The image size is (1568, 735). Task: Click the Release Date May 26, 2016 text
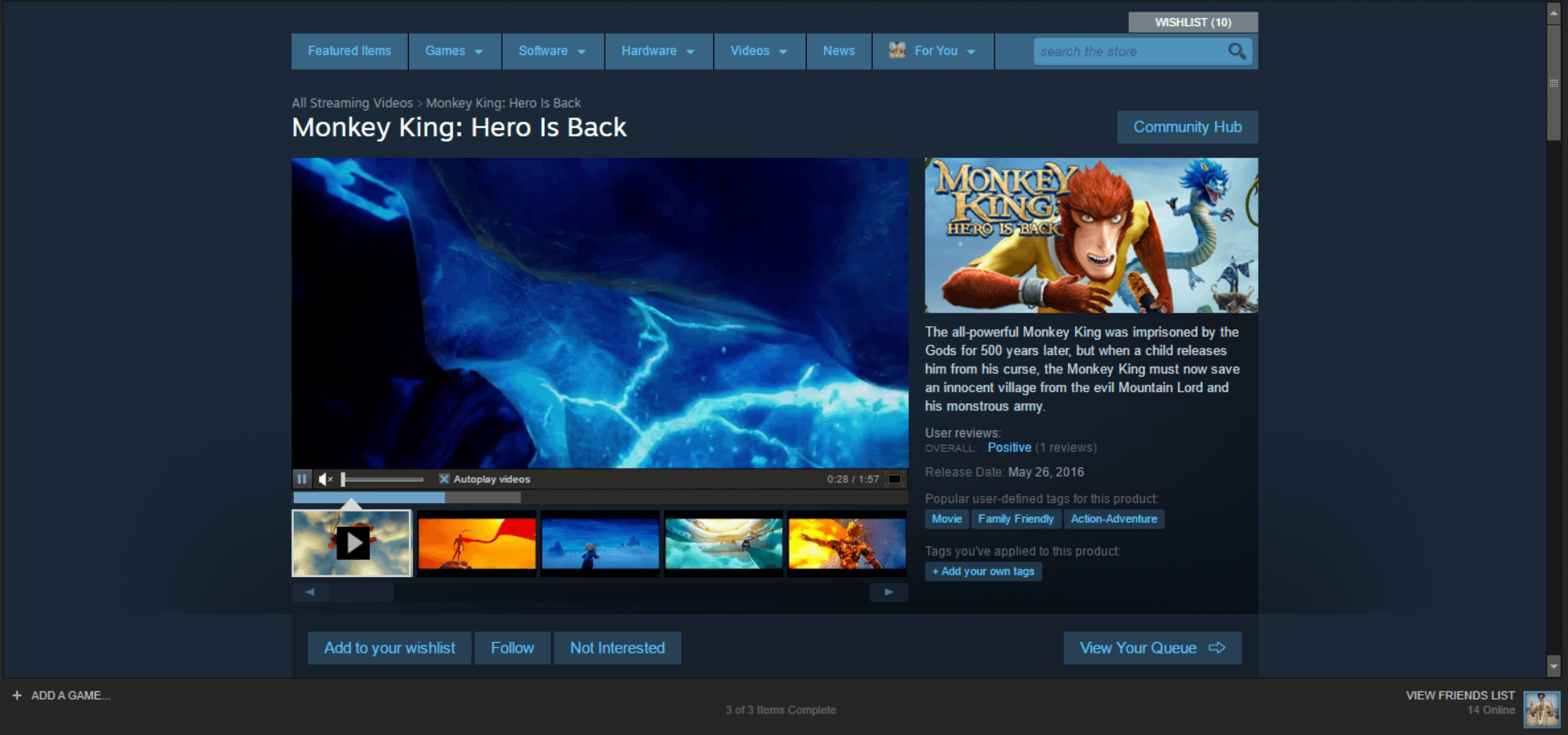coord(1004,472)
